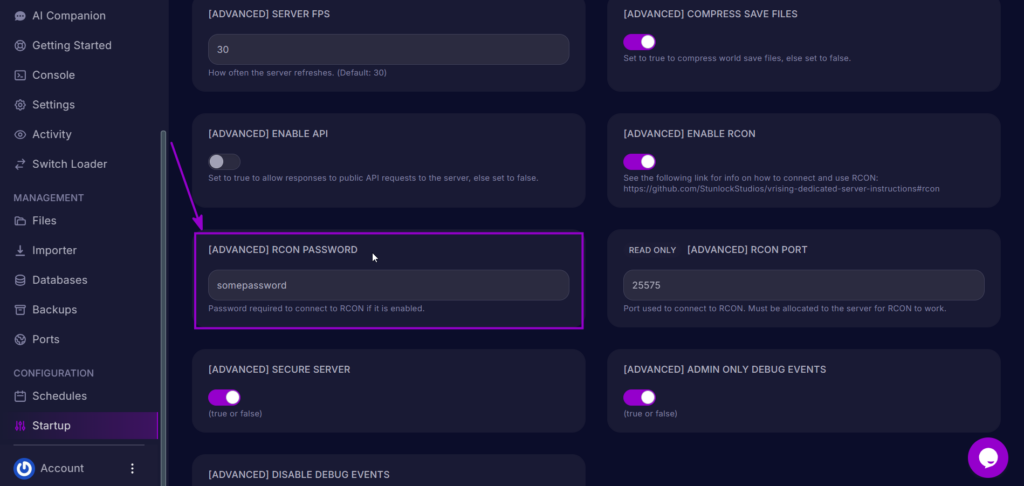The width and height of the screenshot is (1024, 486).
Task: Click the 'MANAGEMENT' section label
Action: coord(49,198)
